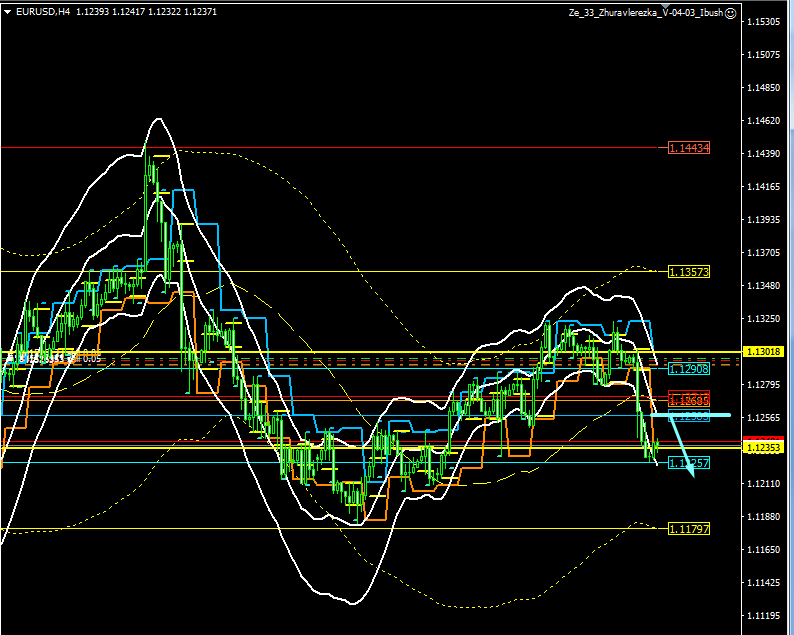
Task: Select the cyan 1.12257 level label
Action: point(689,462)
